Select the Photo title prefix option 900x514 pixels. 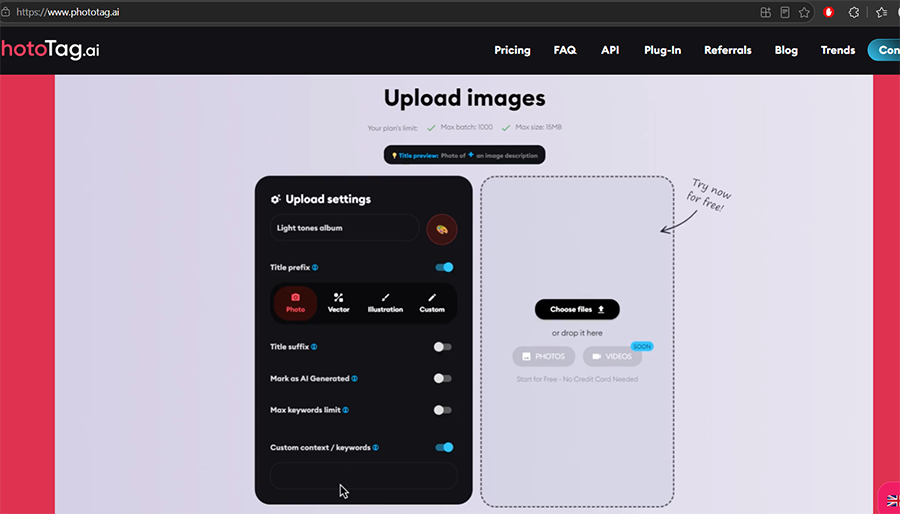pos(295,303)
